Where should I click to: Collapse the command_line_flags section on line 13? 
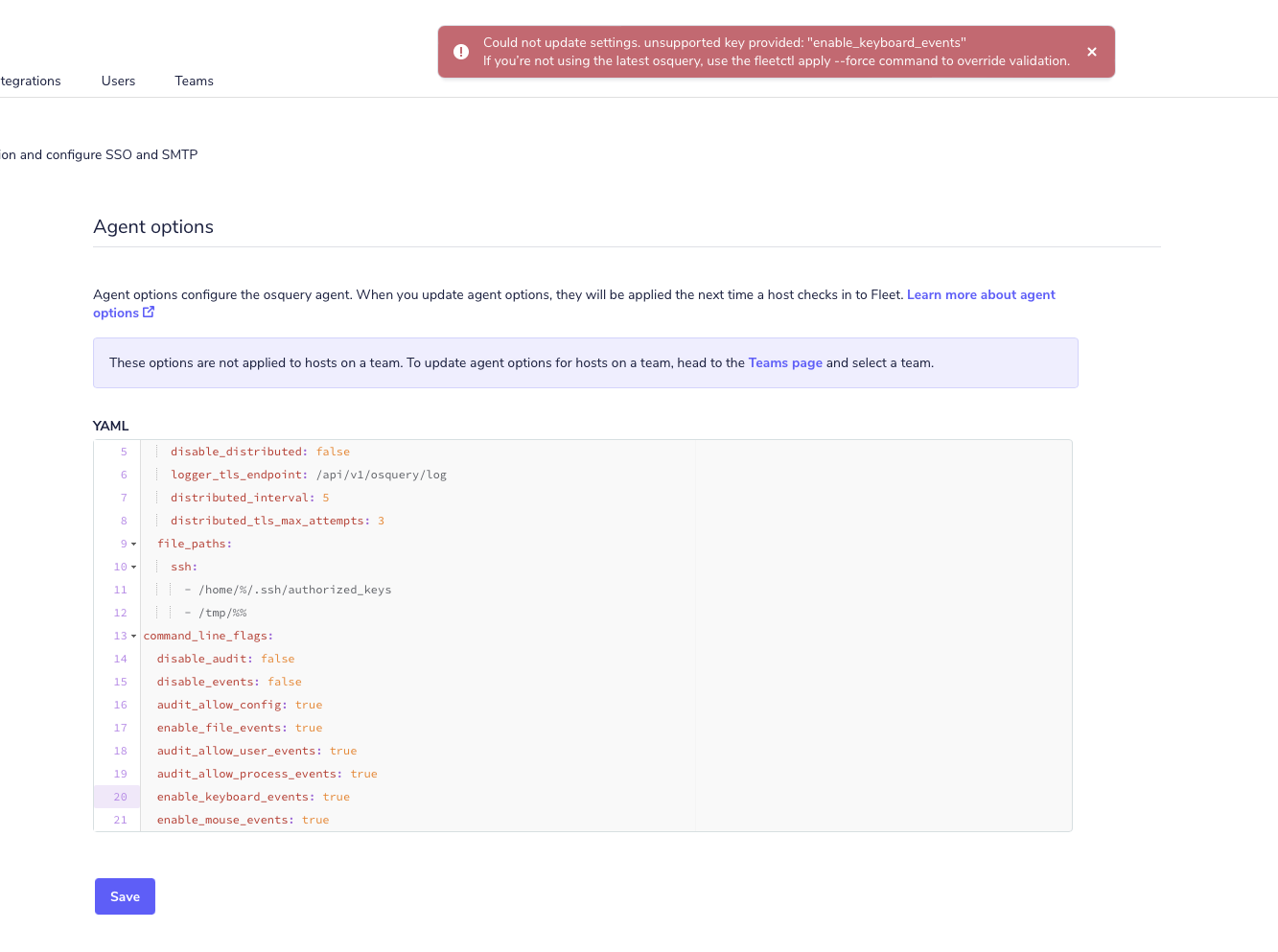pos(133,636)
